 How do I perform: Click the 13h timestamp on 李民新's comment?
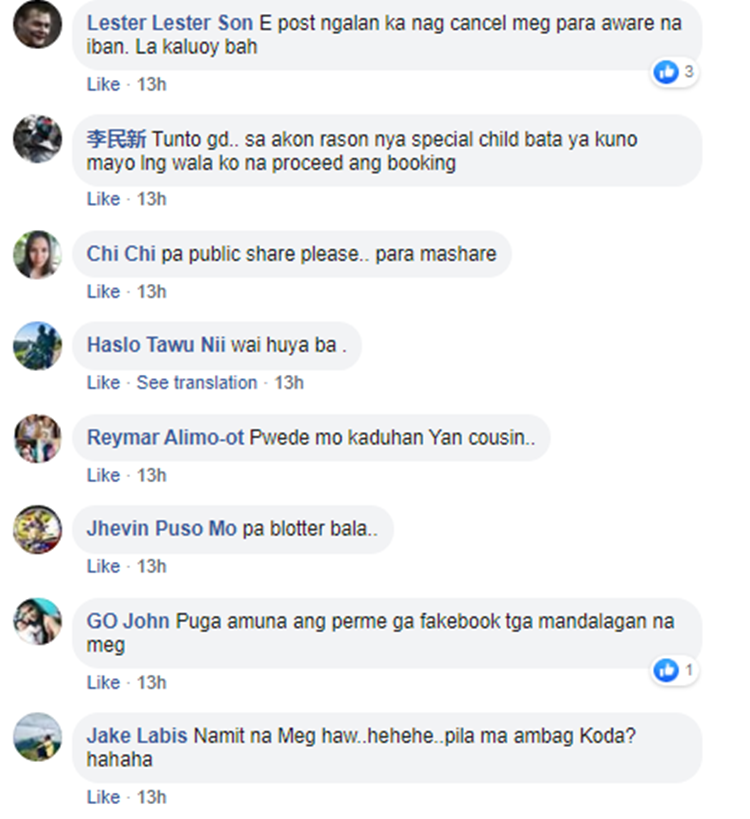tap(151, 199)
